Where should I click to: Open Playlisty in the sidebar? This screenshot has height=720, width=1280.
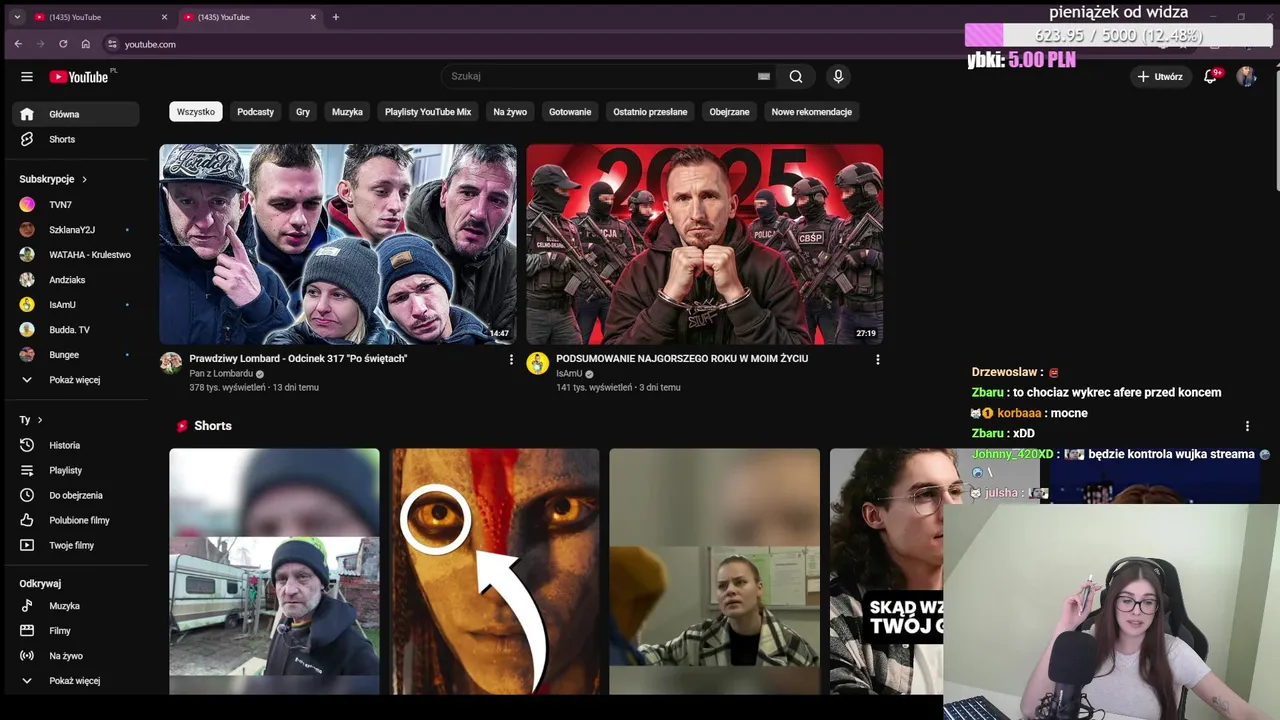[76, 470]
